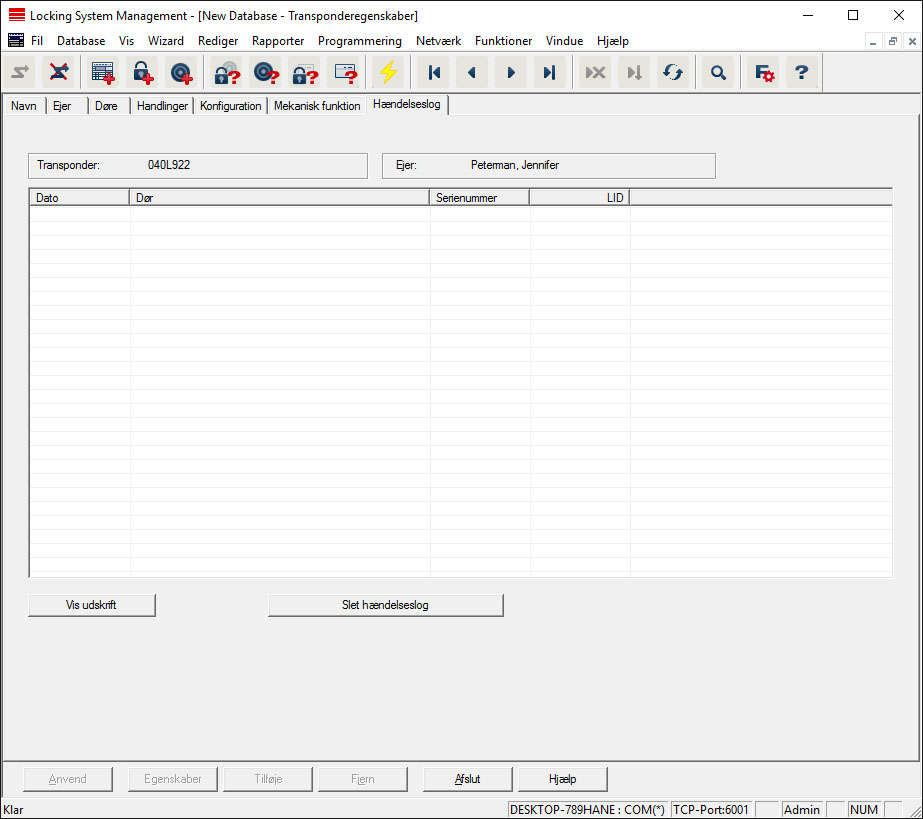Click the yellow lightning bolt program icon

tap(387, 73)
